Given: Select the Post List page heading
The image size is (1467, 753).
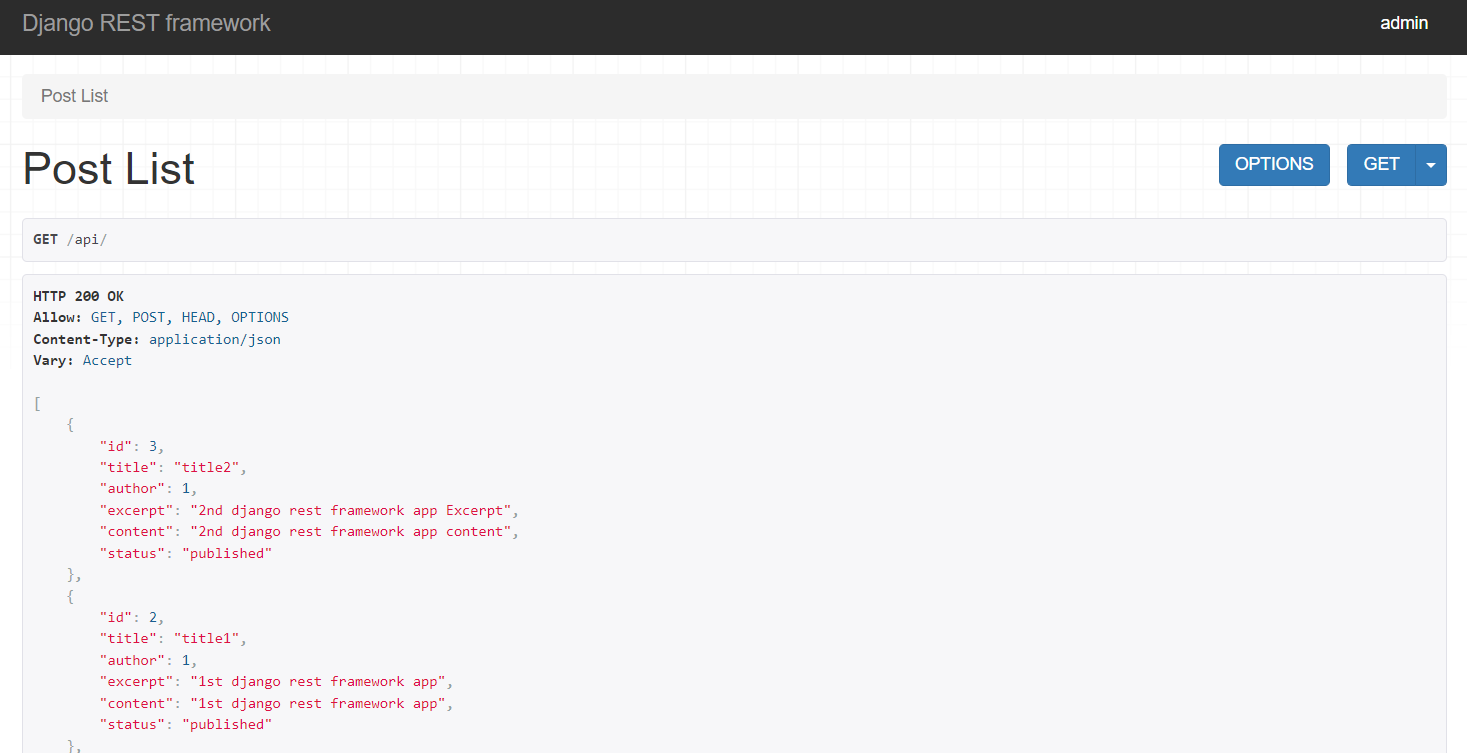Looking at the screenshot, I should click(109, 168).
